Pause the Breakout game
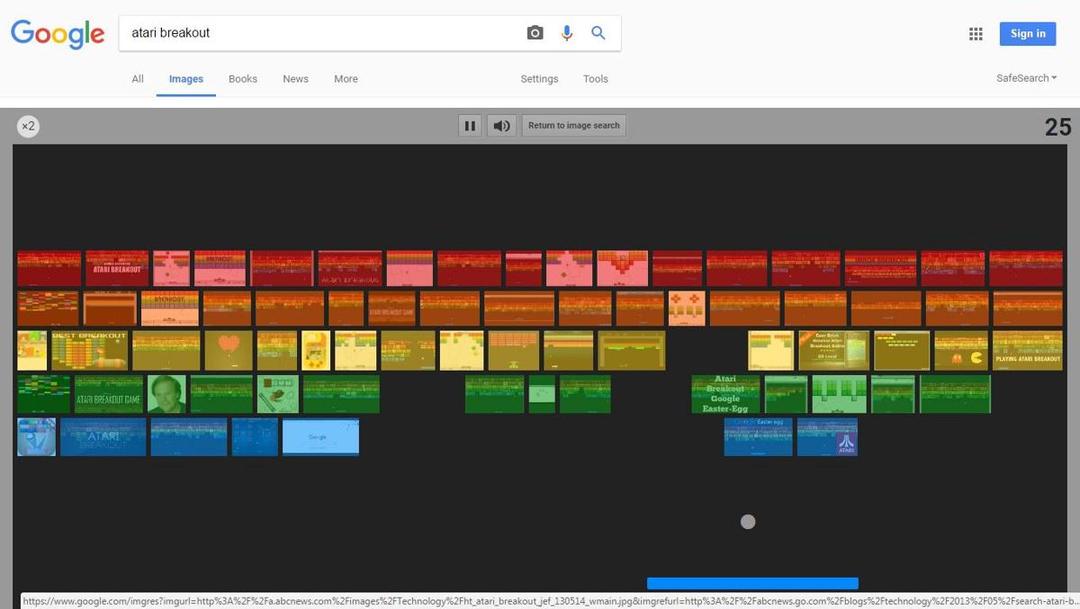 click(470, 125)
